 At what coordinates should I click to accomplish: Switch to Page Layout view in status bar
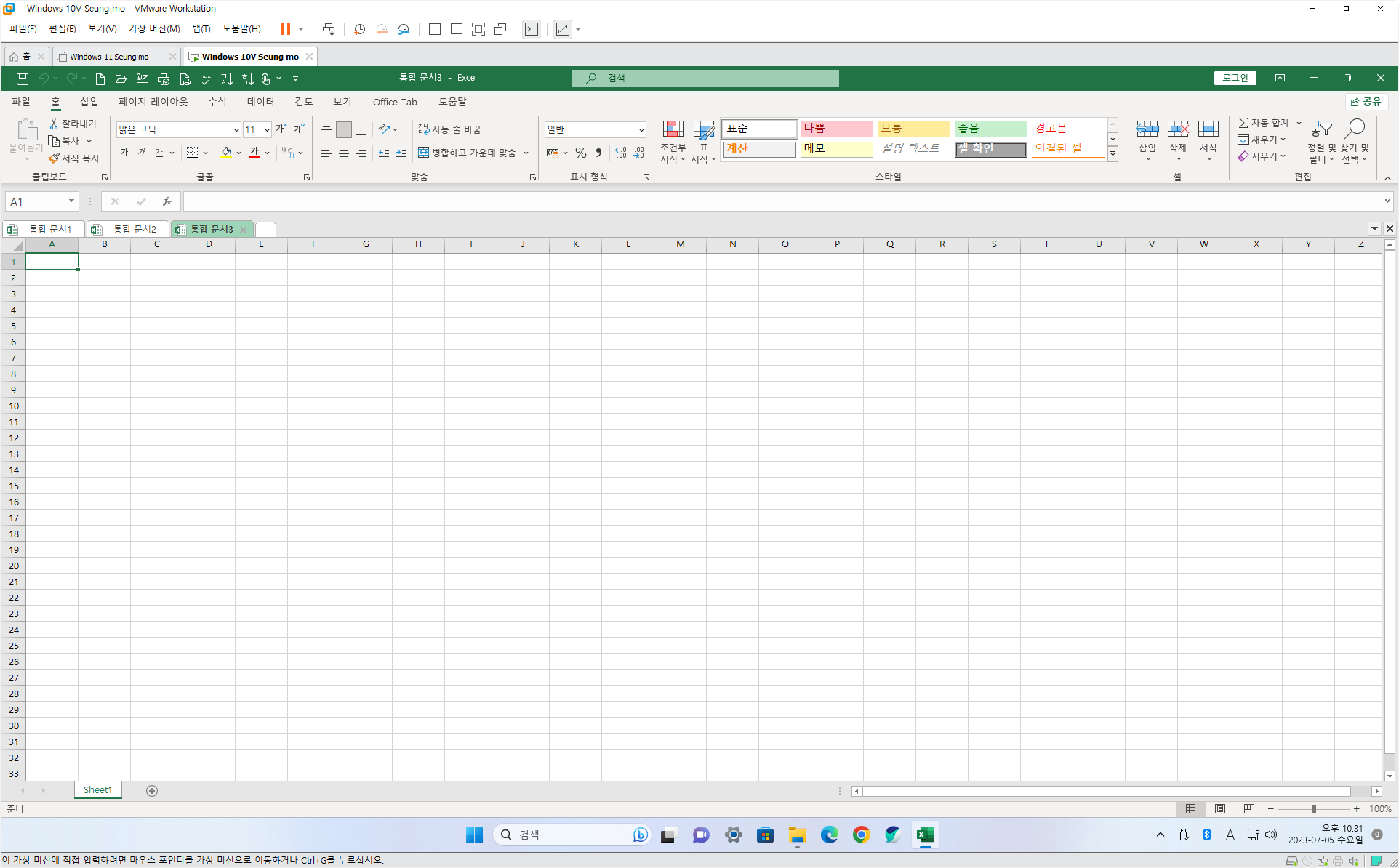(1220, 808)
